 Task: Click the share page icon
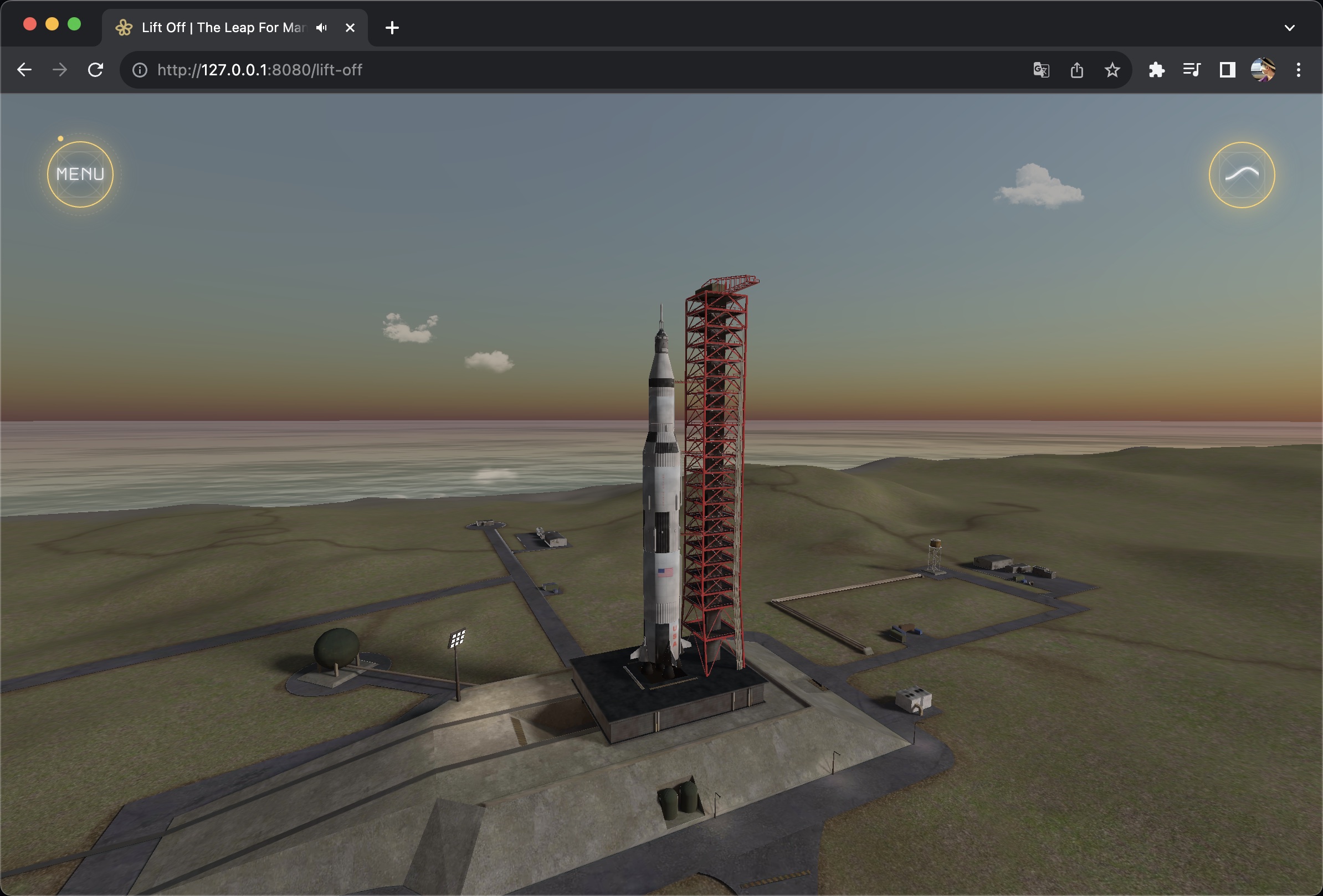coord(1076,70)
